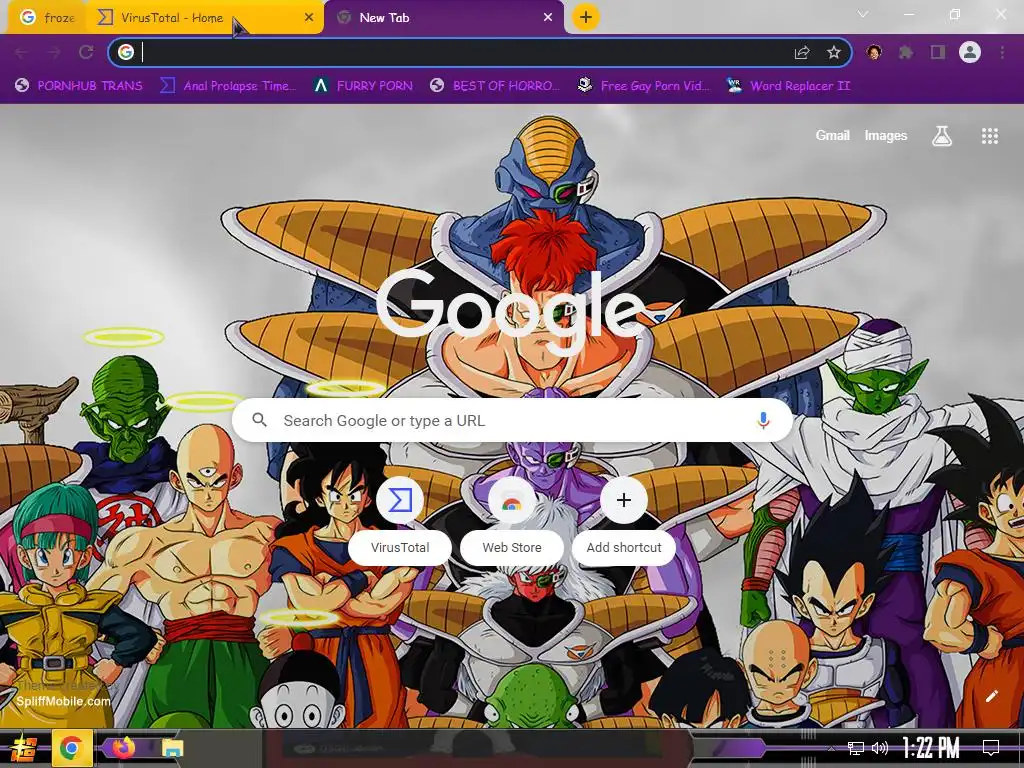This screenshot has height=768, width=1024.
Task: Close the New Tab tab
Action: point(548,18)
